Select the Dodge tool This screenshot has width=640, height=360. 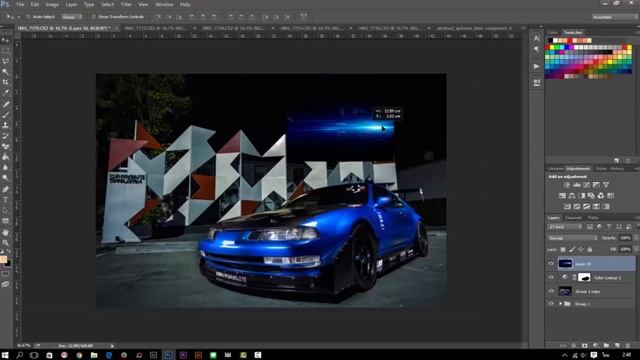pos(5,178)
